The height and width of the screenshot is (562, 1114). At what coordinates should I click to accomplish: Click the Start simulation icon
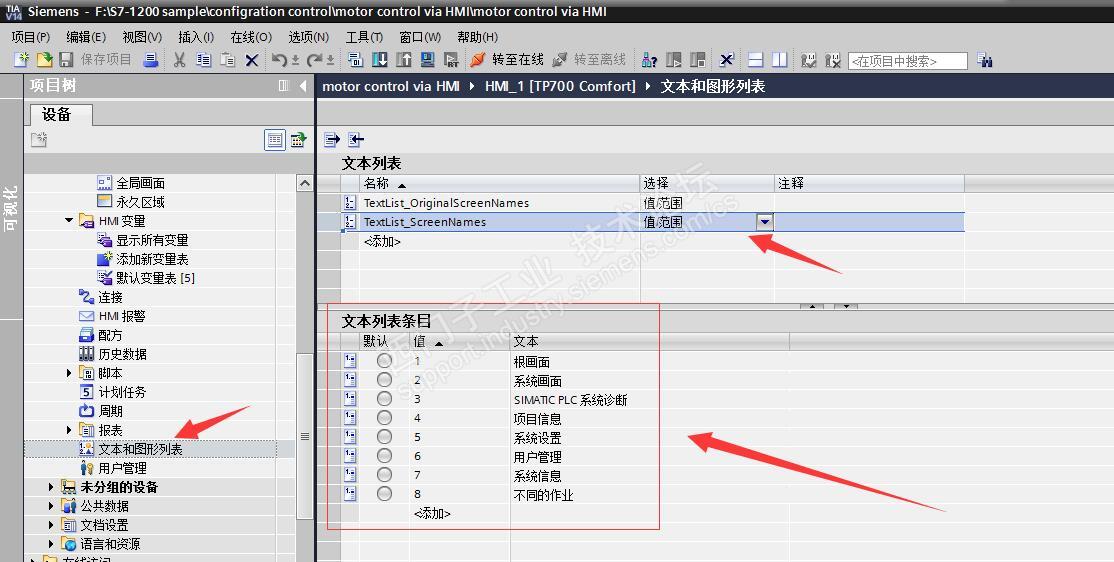[x=428, y=60]
